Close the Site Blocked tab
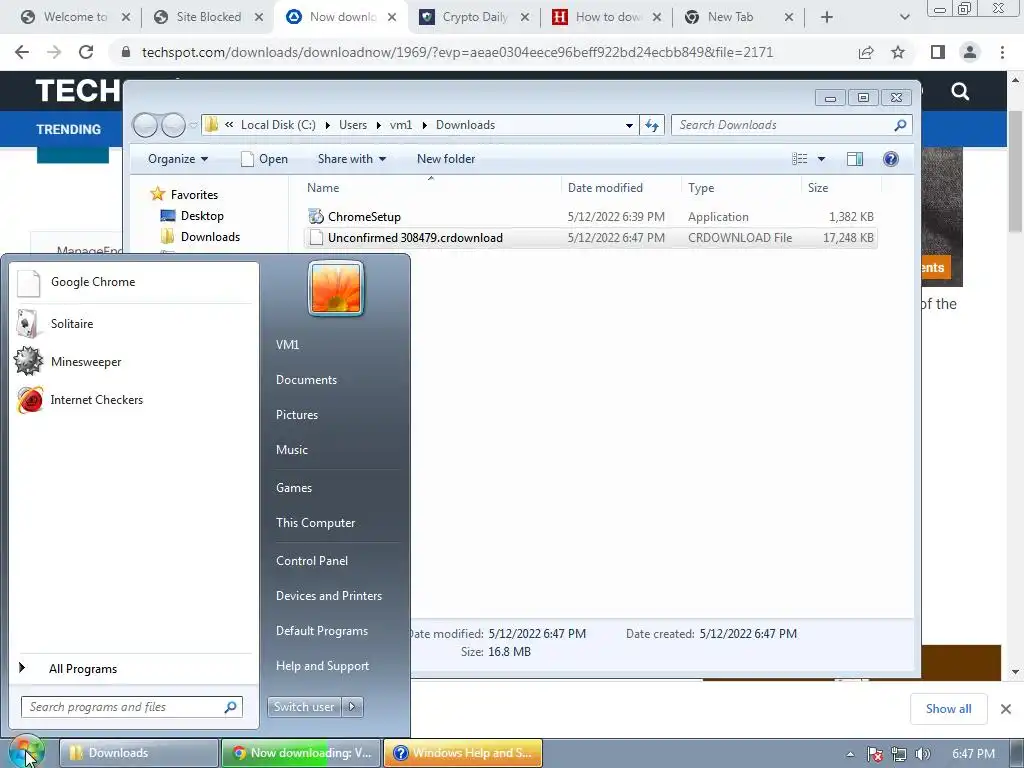 (x=259, y=17)
